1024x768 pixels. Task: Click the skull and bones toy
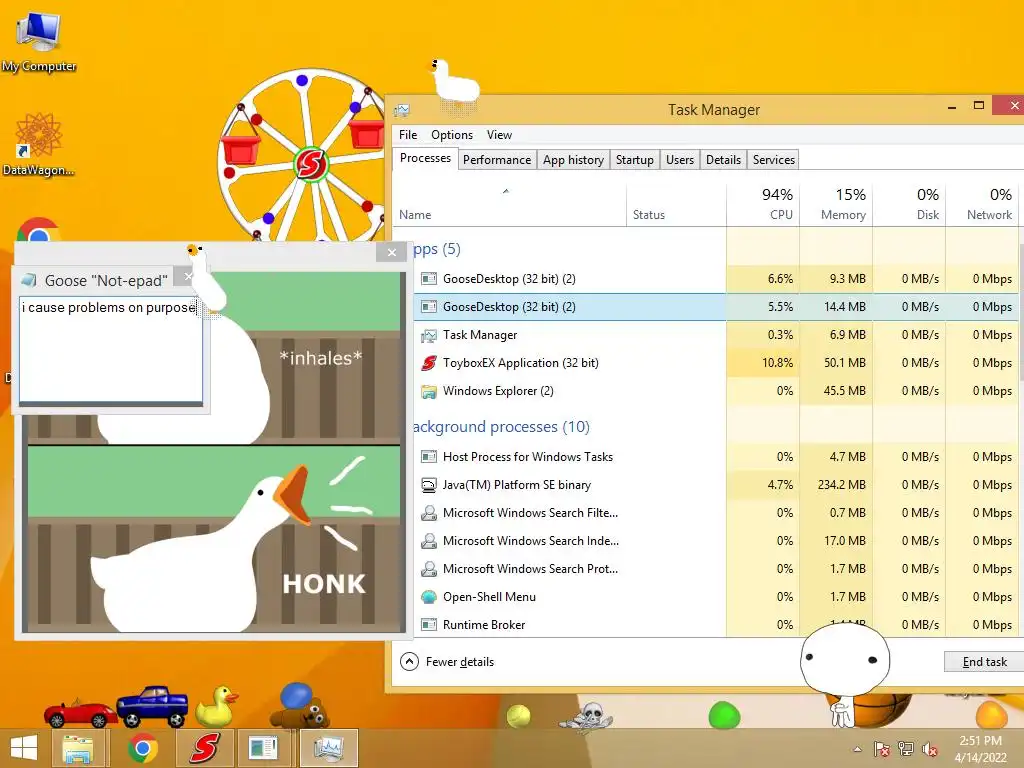pyautogui.click(x=587, y=716)
